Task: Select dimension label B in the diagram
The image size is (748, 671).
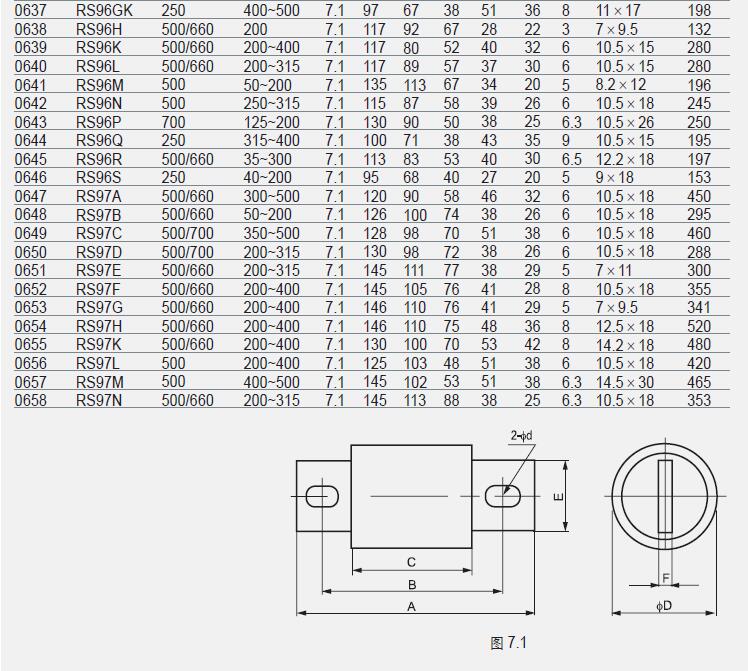Action: click(x=411, y=584)
